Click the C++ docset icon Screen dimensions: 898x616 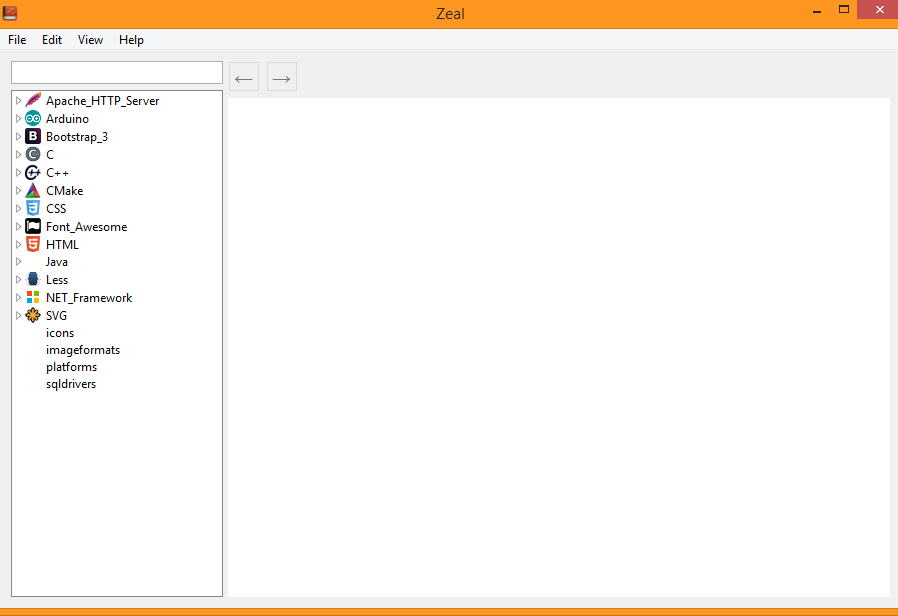pyautogui.click(x=33, y=172)
